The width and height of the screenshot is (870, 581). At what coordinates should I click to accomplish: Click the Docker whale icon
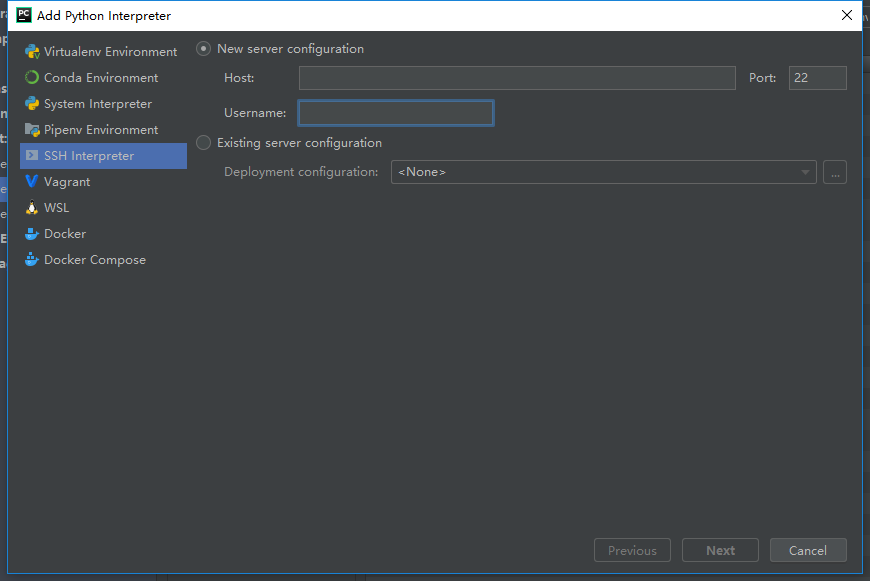[32, 234]
